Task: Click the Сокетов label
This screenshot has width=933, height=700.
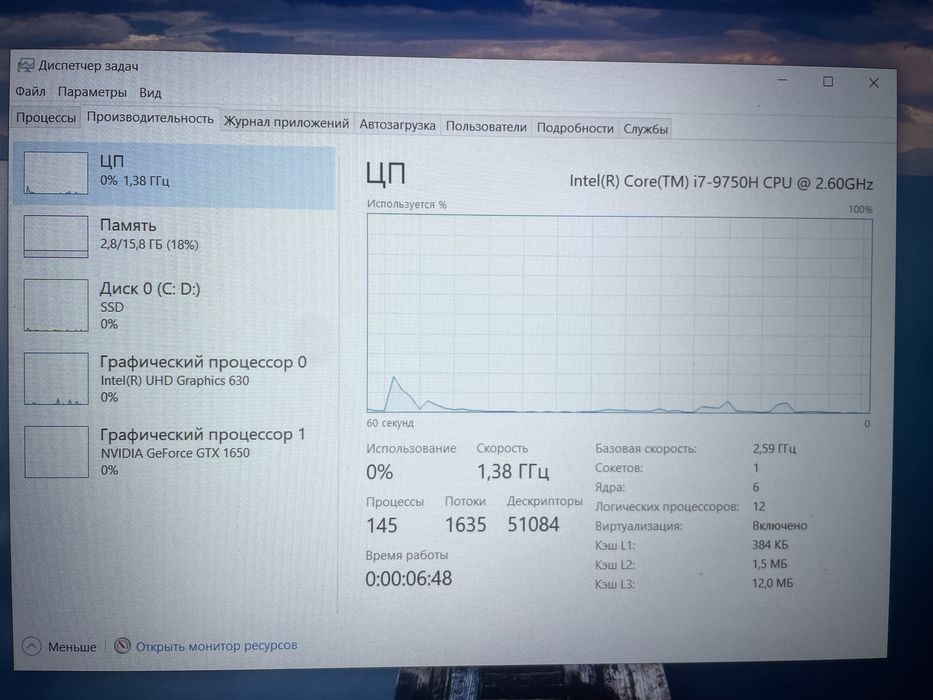Action: (x=619, y=468)
